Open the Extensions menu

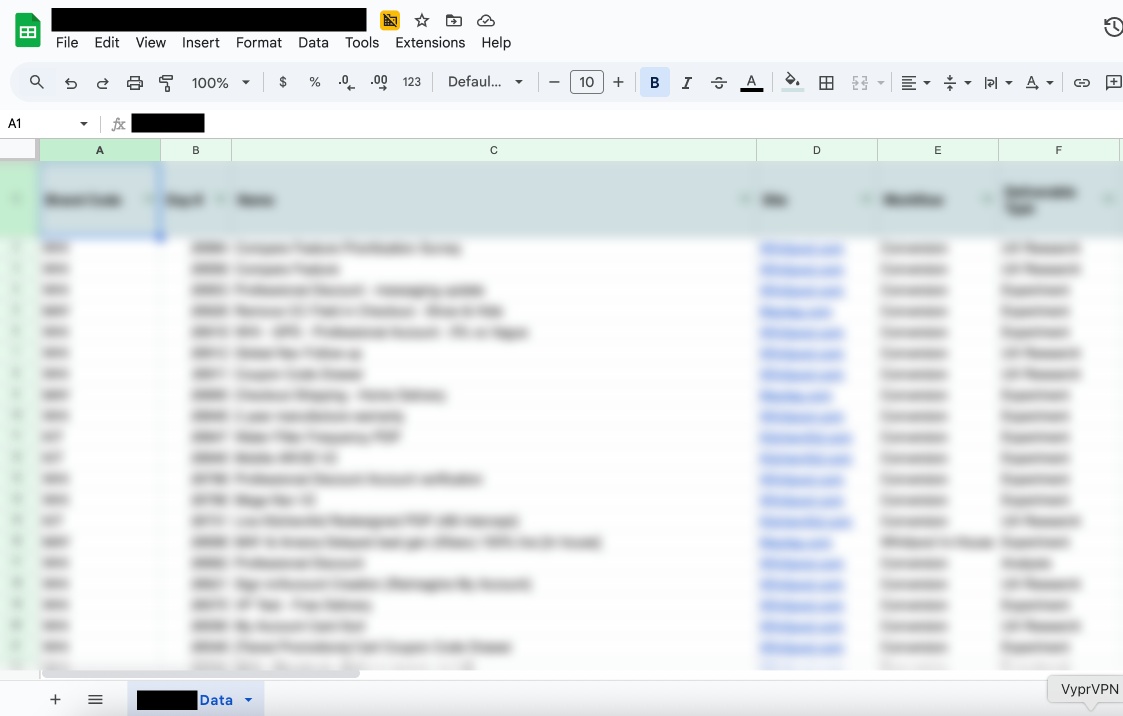tap(430, 43)
